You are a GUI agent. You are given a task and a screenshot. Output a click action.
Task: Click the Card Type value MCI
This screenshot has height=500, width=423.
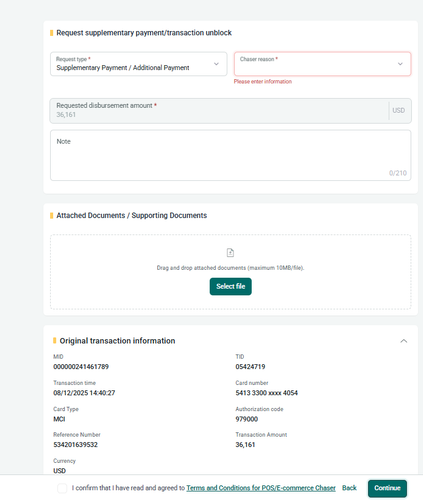tap(59, 419)
